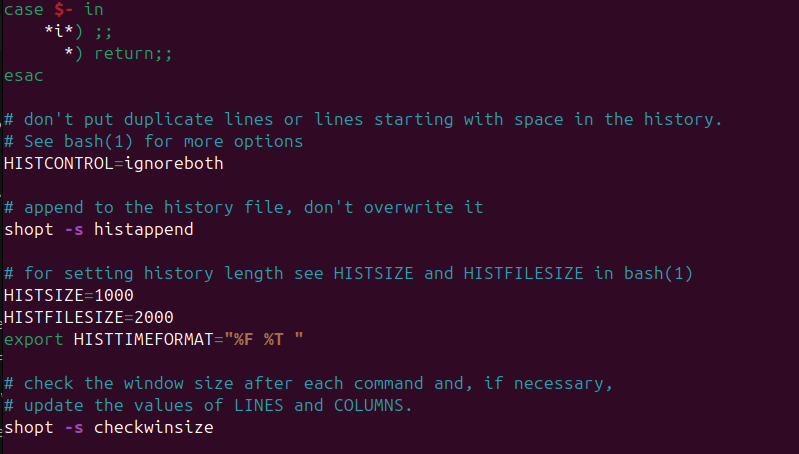Click the '-s' flag before checkwinsize
Image resolution: width=799 pixels, height=454 pixels.
[74, 427]
